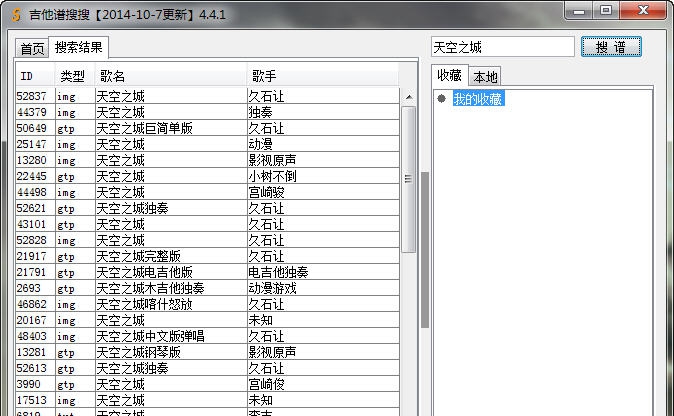Switch to the 本地 tab
The height and width of the screenshot is (416, 674).
485,77
